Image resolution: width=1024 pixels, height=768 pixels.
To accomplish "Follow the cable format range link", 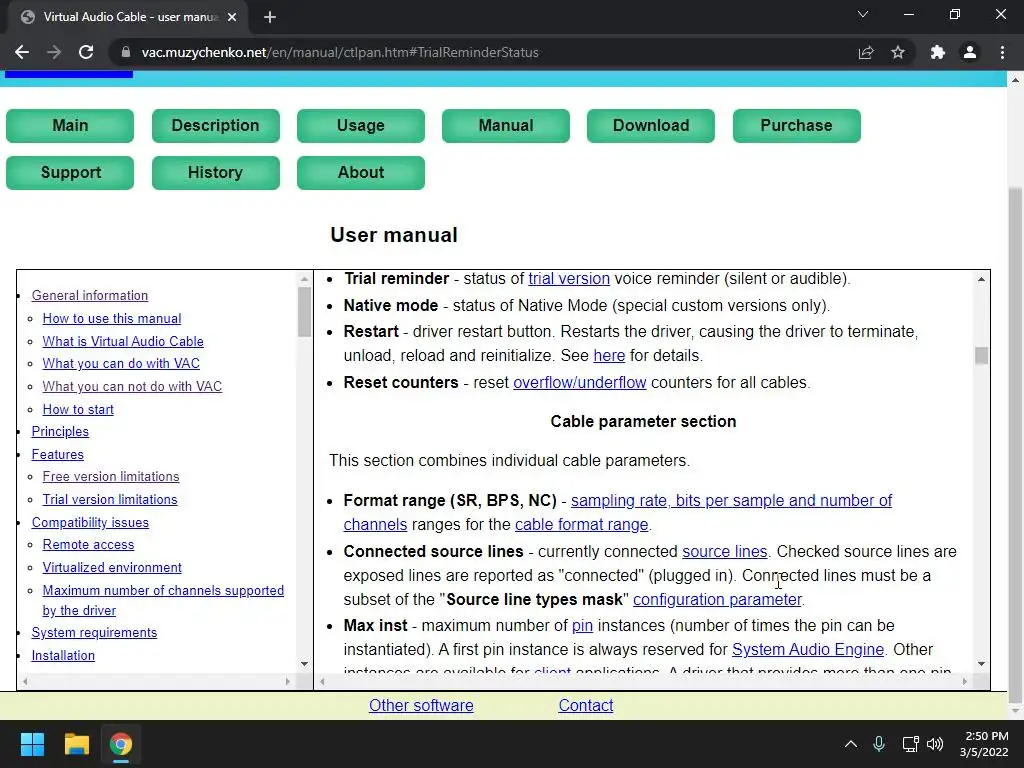I will [x=581, y=525].
